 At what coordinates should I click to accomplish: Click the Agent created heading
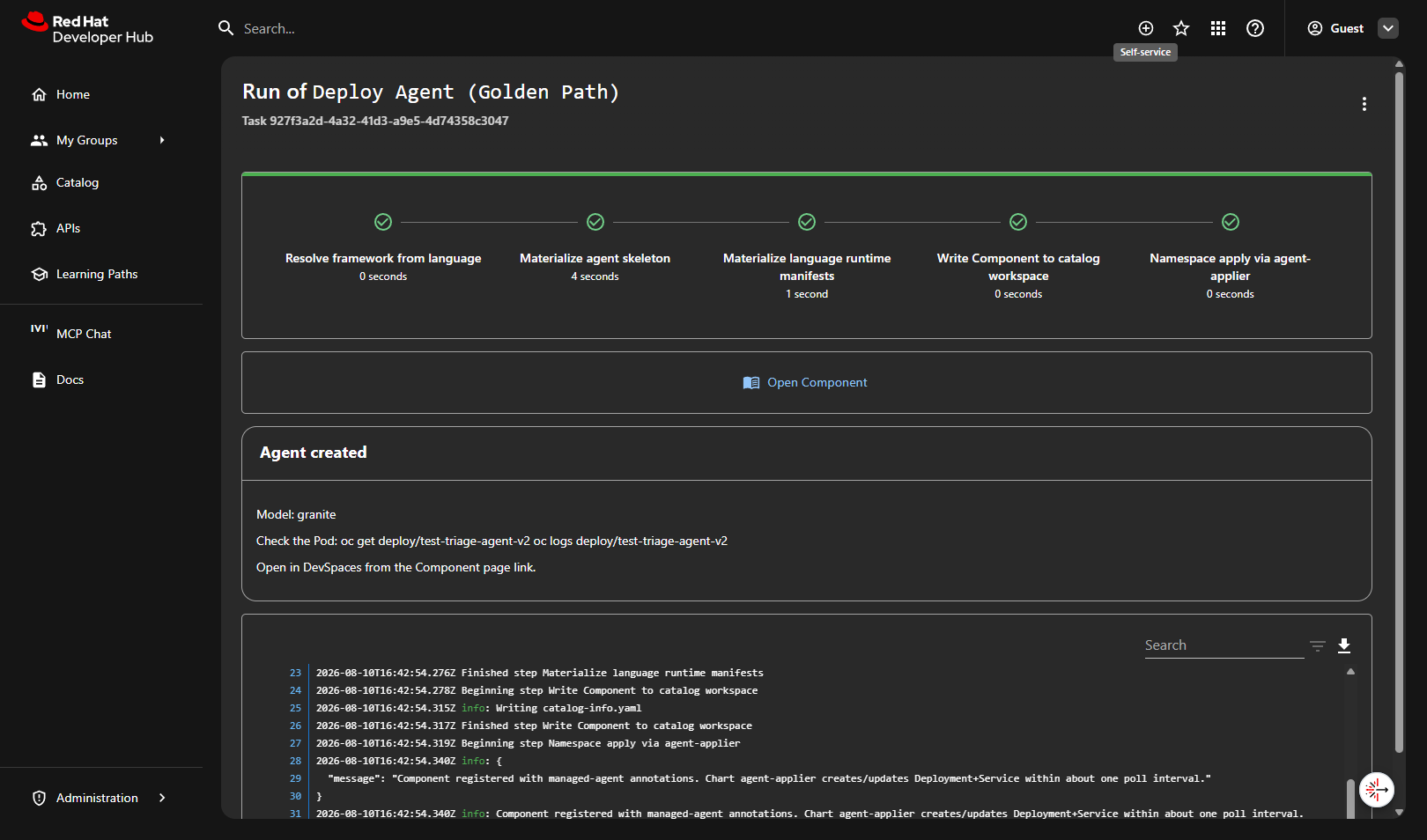click(x=314, y=453)
